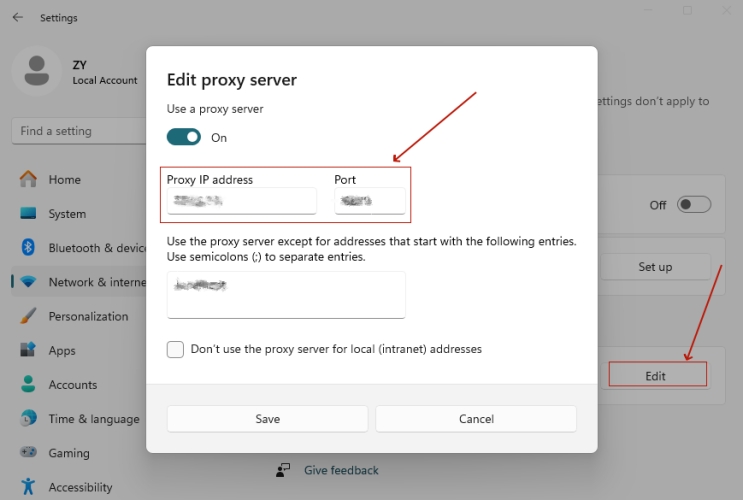Open the Accounts person icon
The width and height of the screenshot is (743, 500).
(28, 385)
